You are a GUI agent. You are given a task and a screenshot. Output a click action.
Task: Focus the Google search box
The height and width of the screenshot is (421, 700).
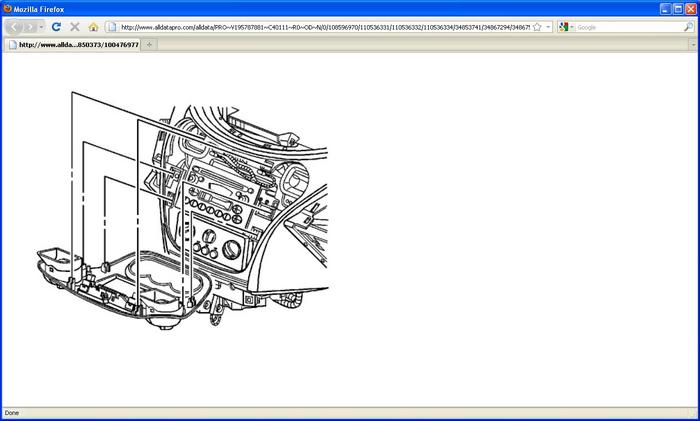629,27
